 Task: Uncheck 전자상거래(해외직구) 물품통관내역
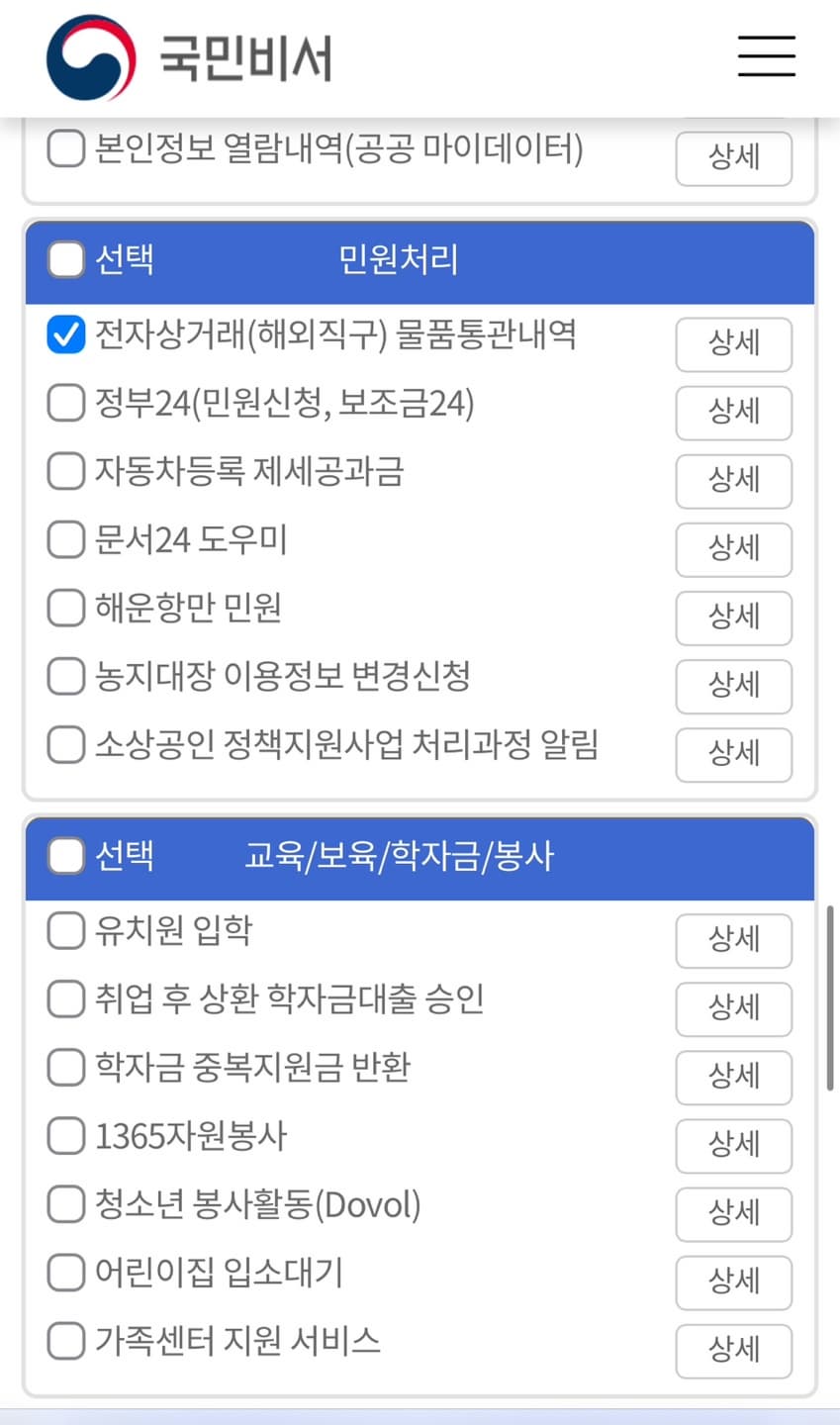[65, 334]
